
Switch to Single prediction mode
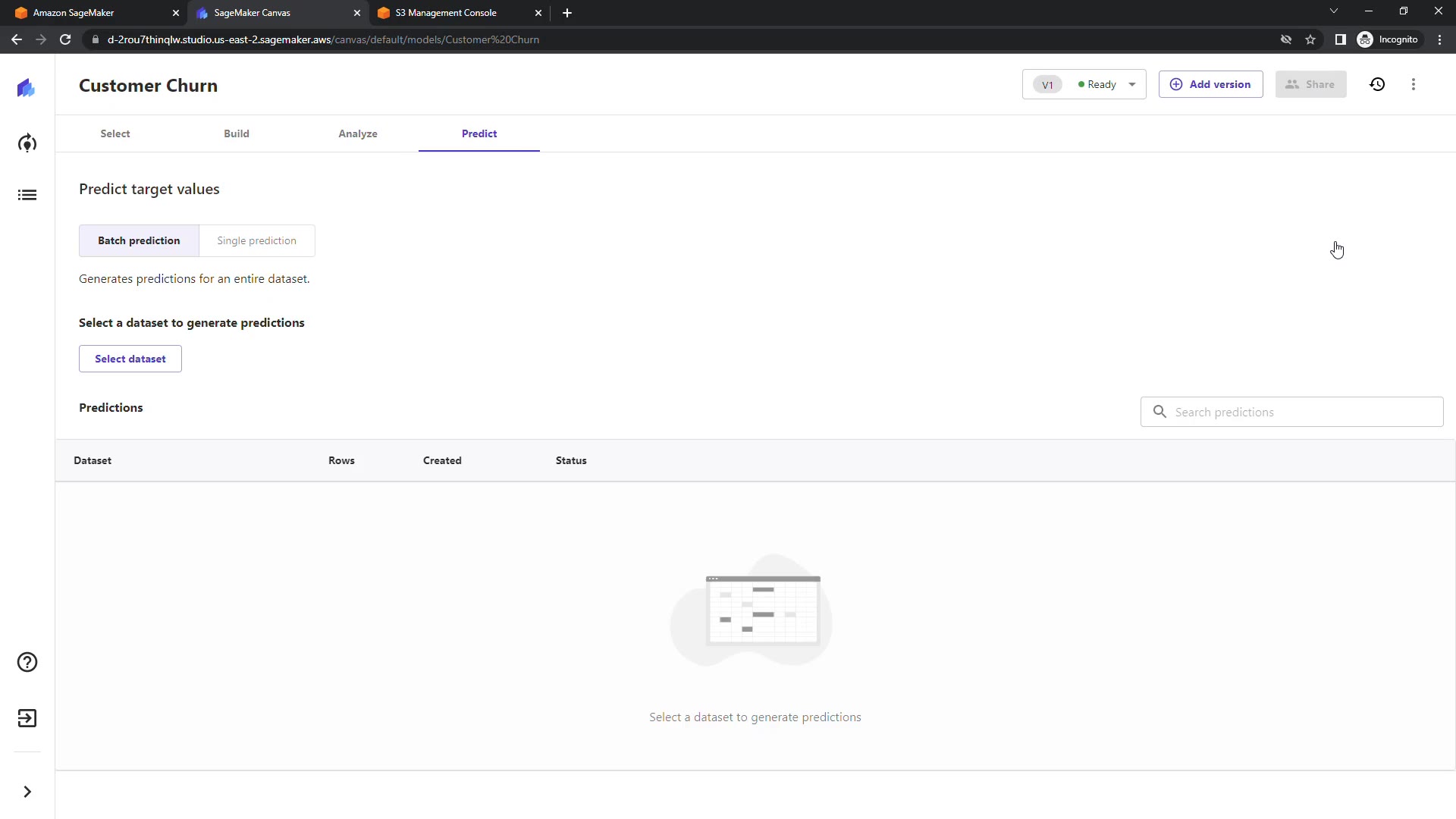[x=256, y=240]
